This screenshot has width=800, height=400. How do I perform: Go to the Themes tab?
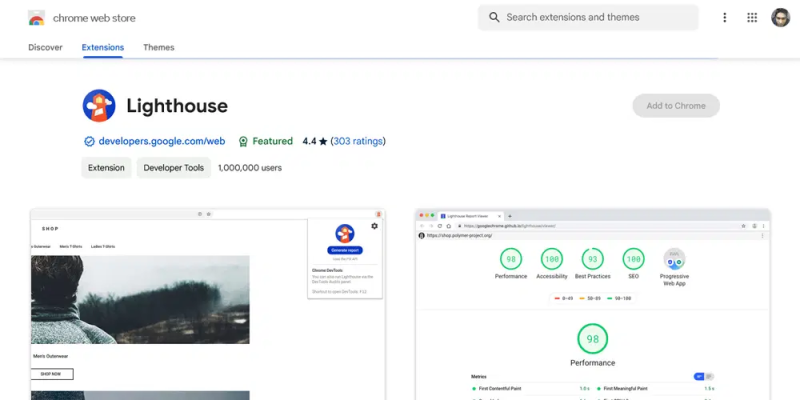[x=159, y=47]
